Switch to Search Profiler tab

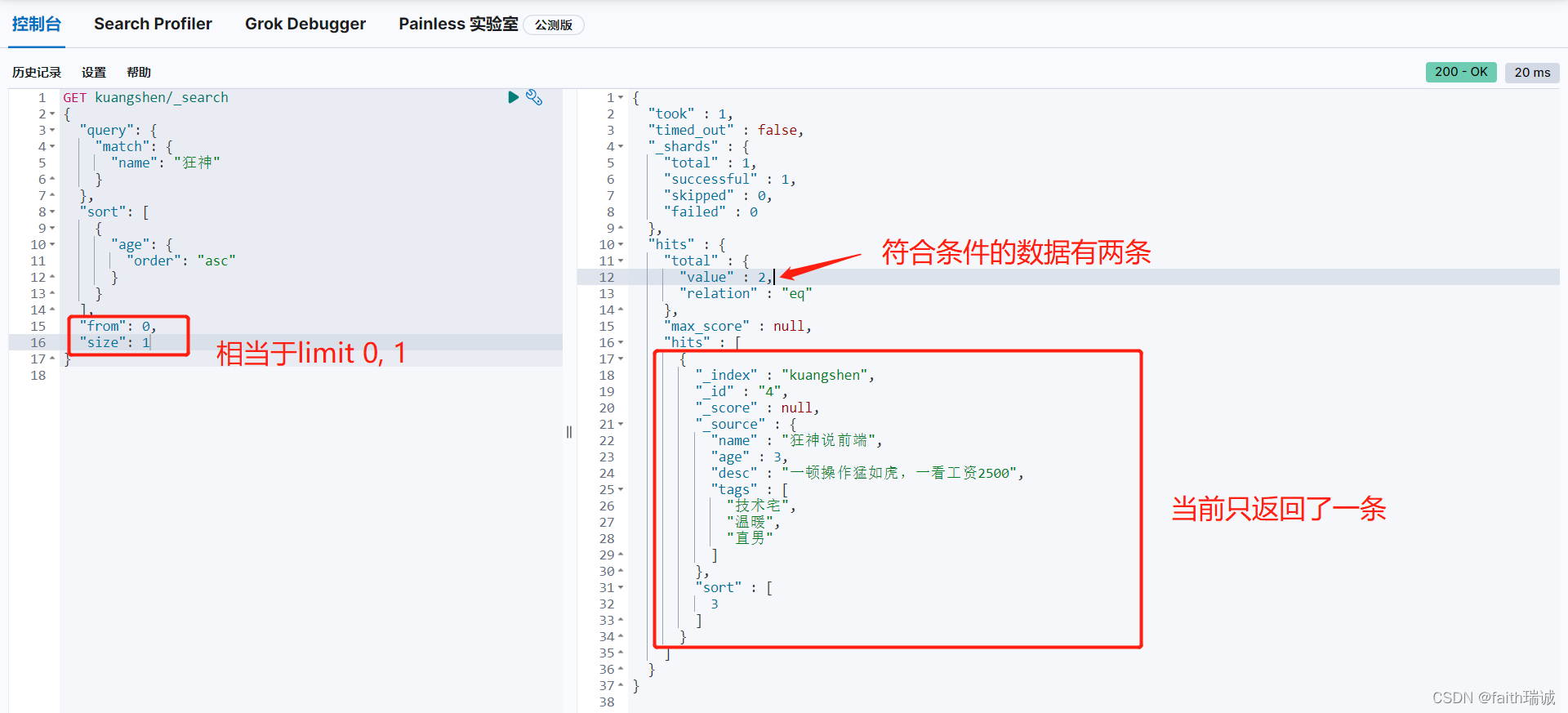pyautogui.click(x=153, y=24)
